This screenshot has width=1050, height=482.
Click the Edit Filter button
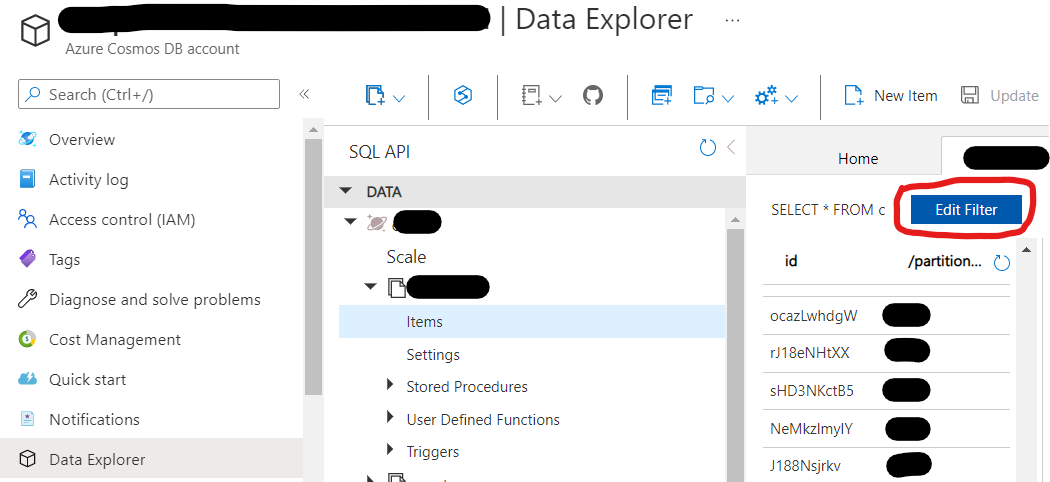(966, 209)
